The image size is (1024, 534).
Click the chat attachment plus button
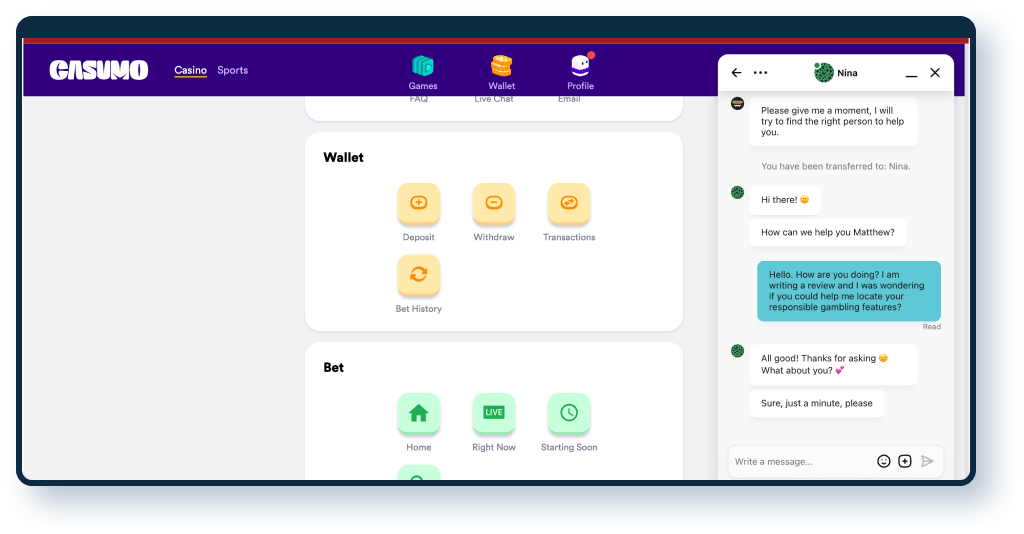click(905, 461)
